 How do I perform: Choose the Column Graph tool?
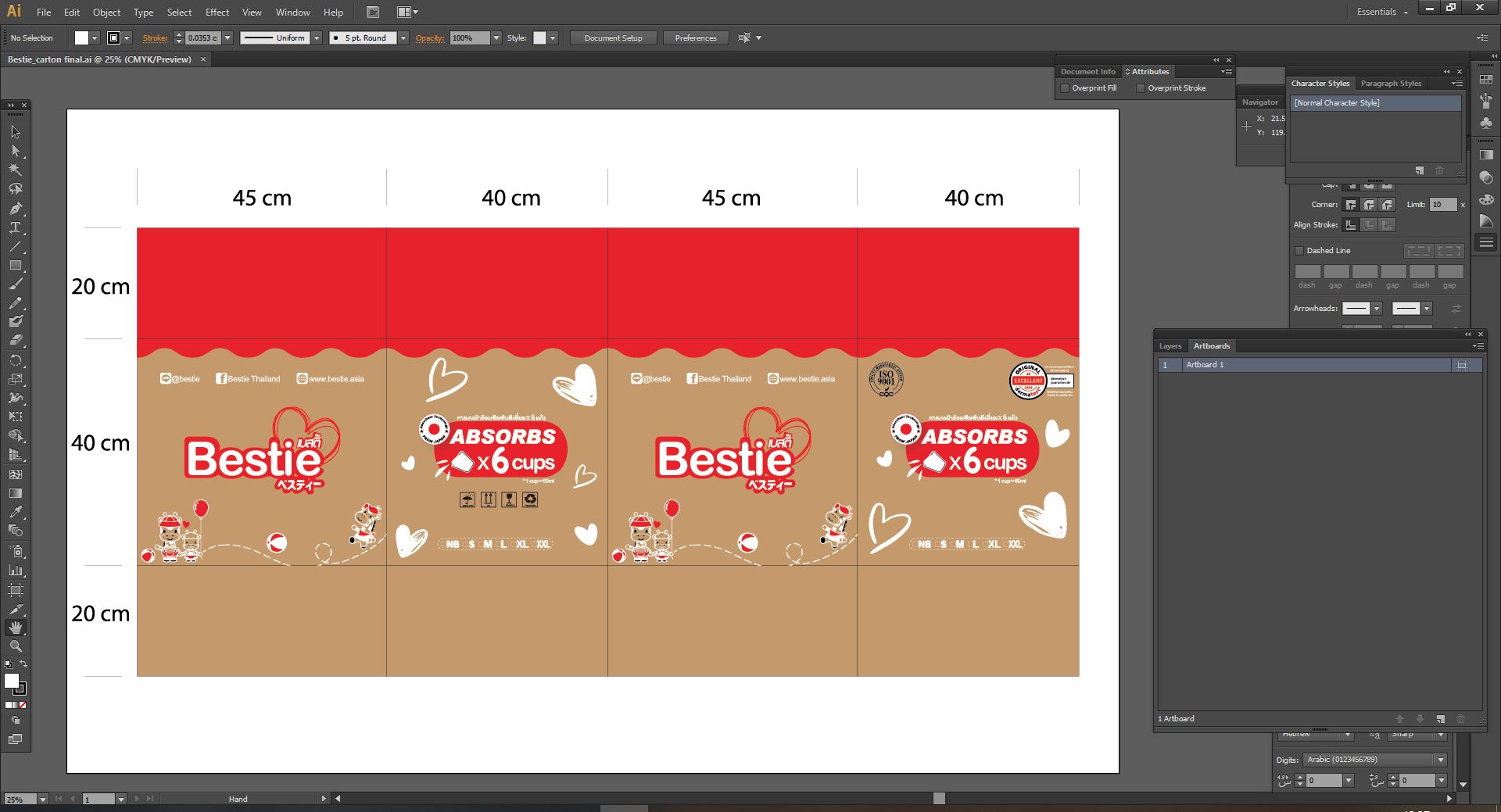(x=16, y=571)
